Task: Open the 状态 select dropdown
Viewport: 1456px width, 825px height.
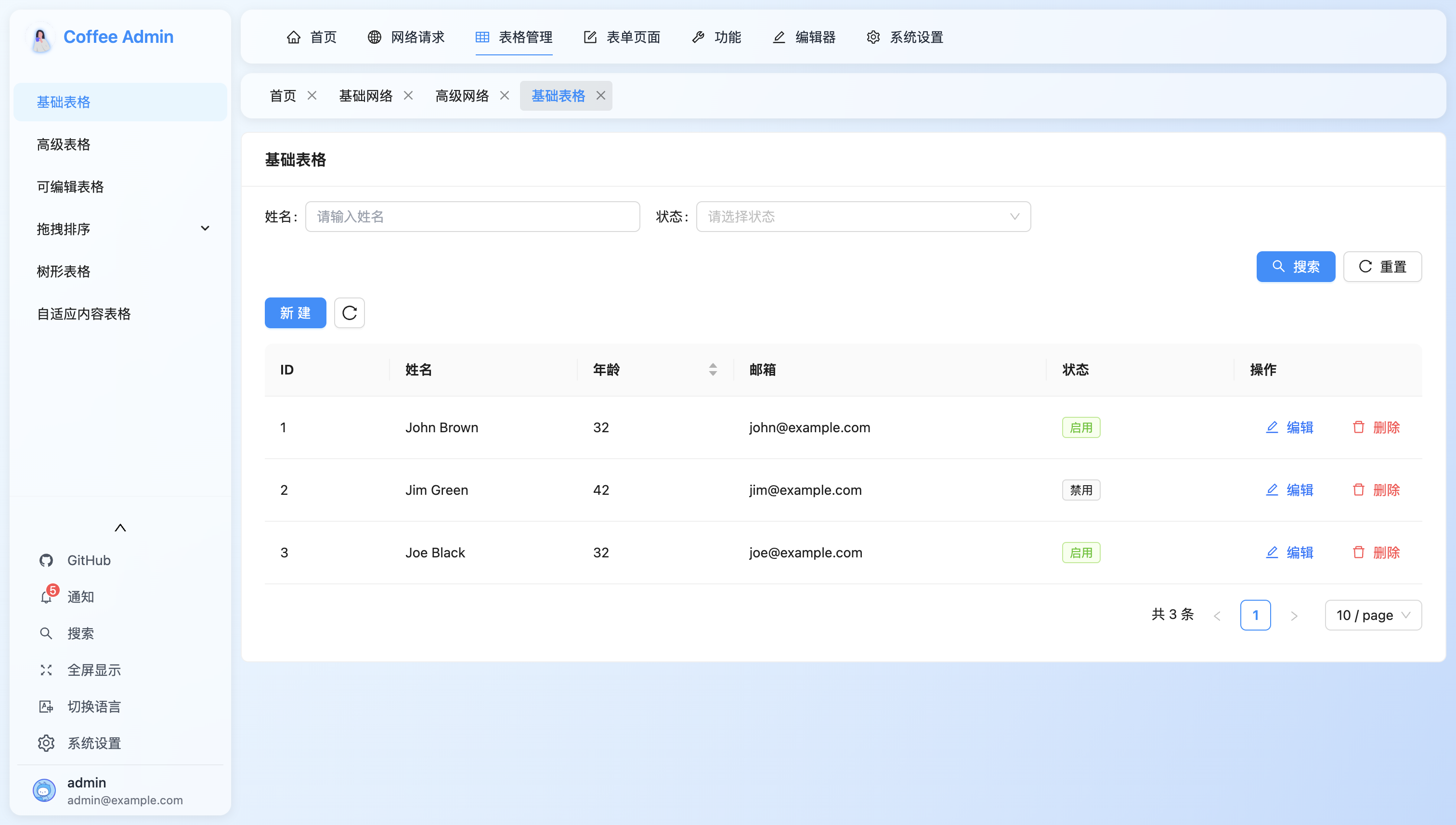Action: 863,217
